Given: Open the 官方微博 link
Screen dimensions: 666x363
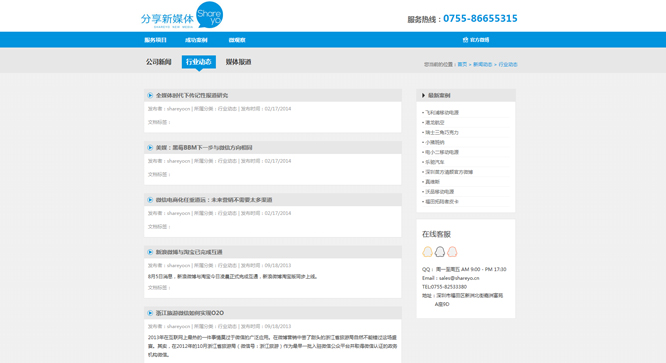Looking at the screenshot, I should 479,40.
